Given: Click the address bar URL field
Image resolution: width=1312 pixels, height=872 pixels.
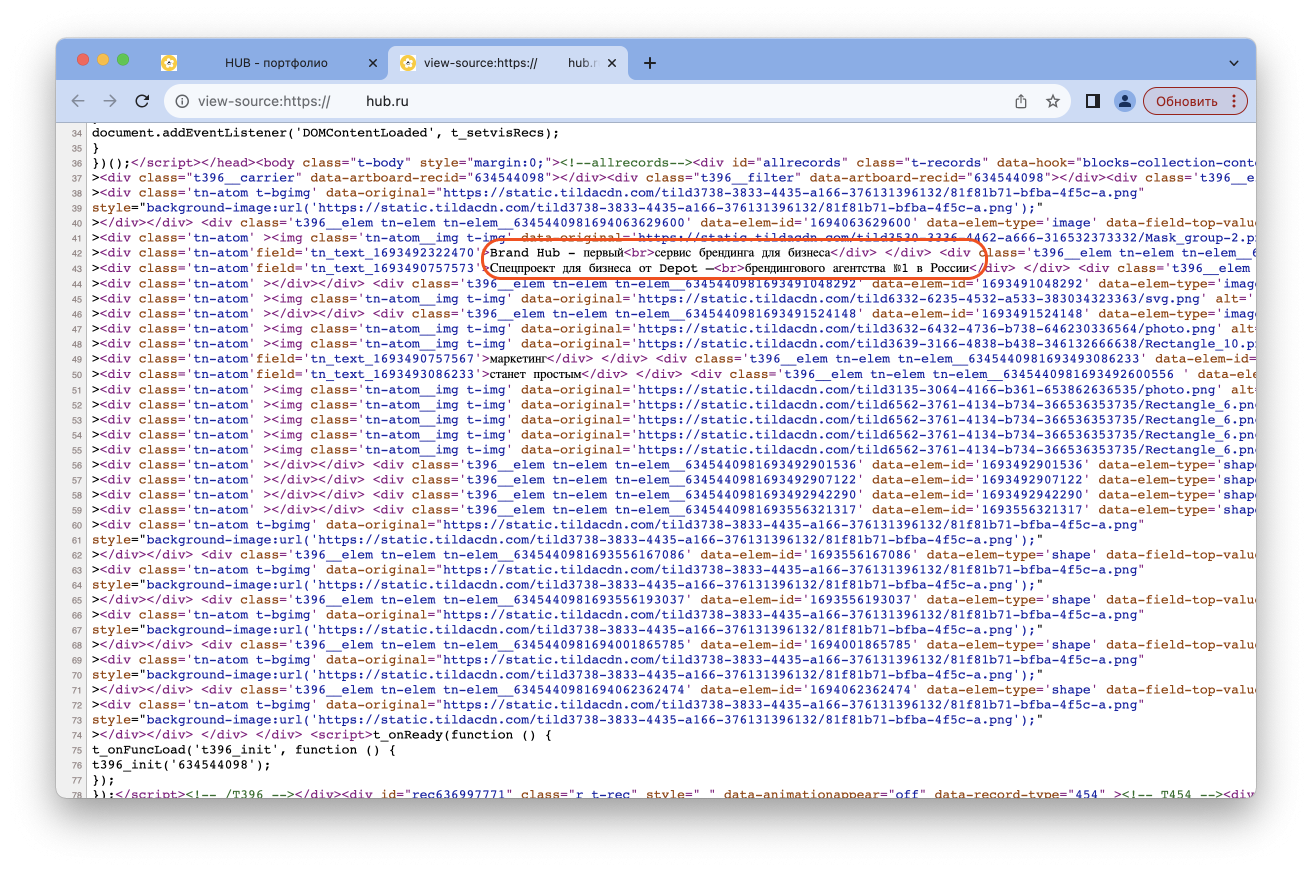Looking at the screenshot, I should 600,101.
